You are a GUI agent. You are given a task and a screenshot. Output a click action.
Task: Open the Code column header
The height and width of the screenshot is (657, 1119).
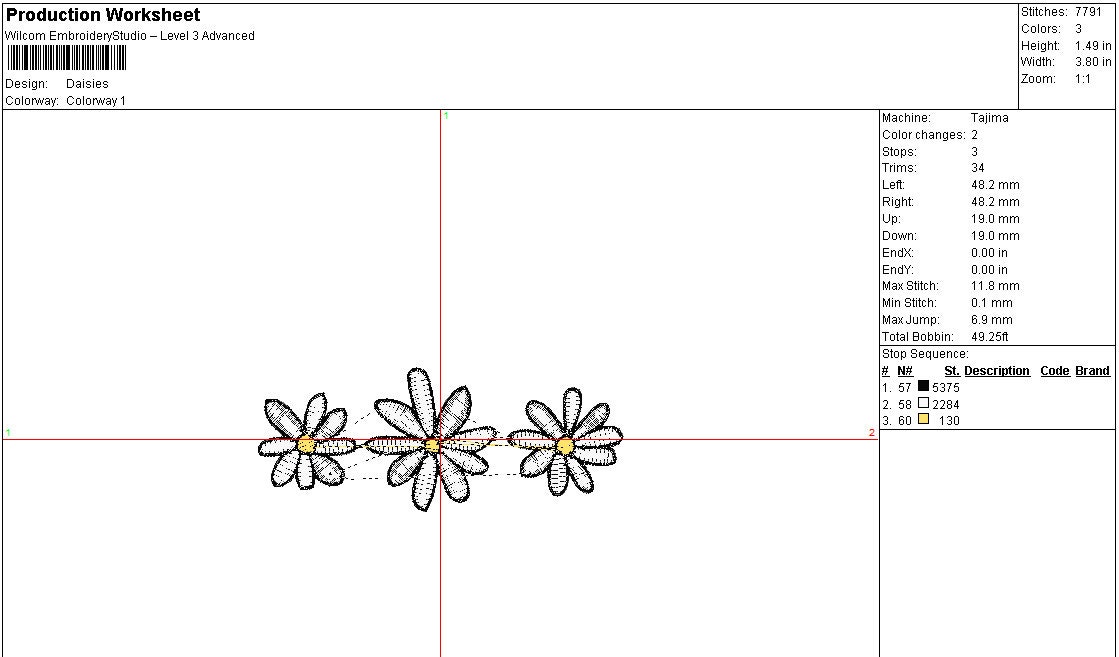[x=1055, y=370]
